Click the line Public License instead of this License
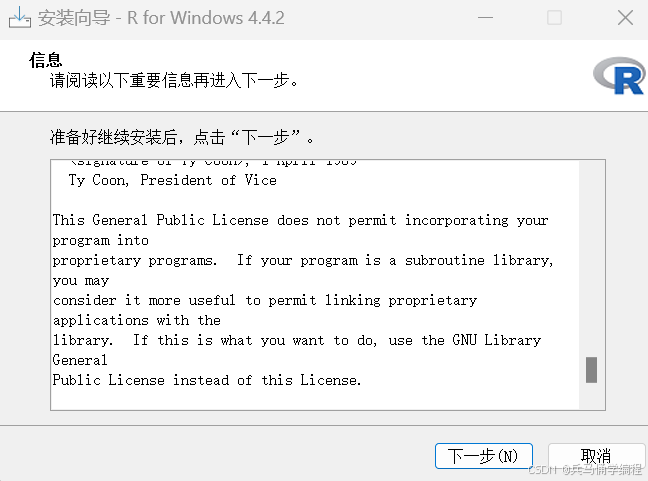 (x=207, y=380)
